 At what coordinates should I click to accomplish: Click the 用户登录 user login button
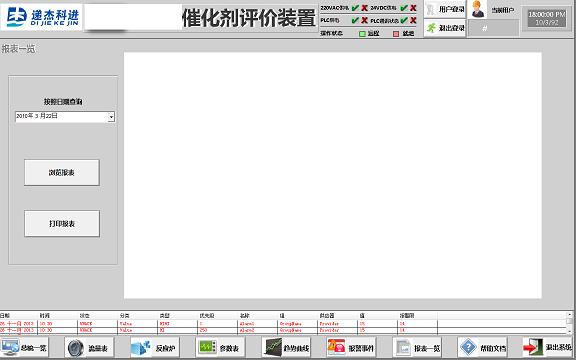[x=444, y=9]
